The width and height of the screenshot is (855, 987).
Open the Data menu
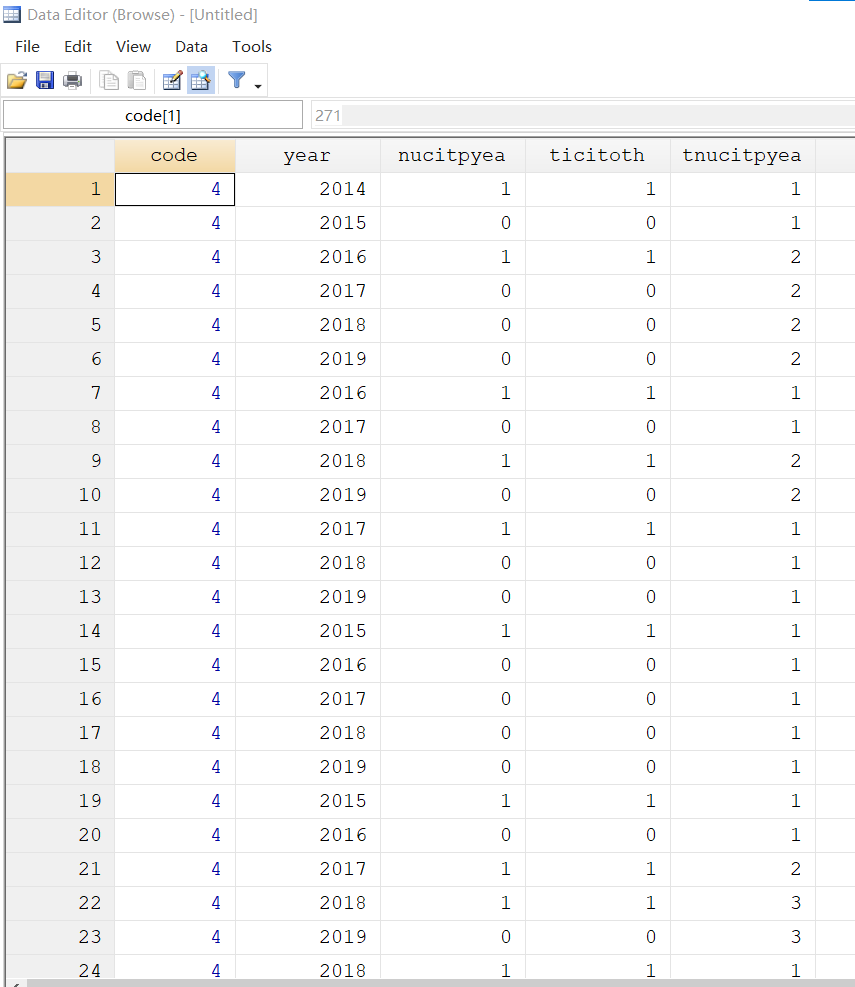point(191,47)
